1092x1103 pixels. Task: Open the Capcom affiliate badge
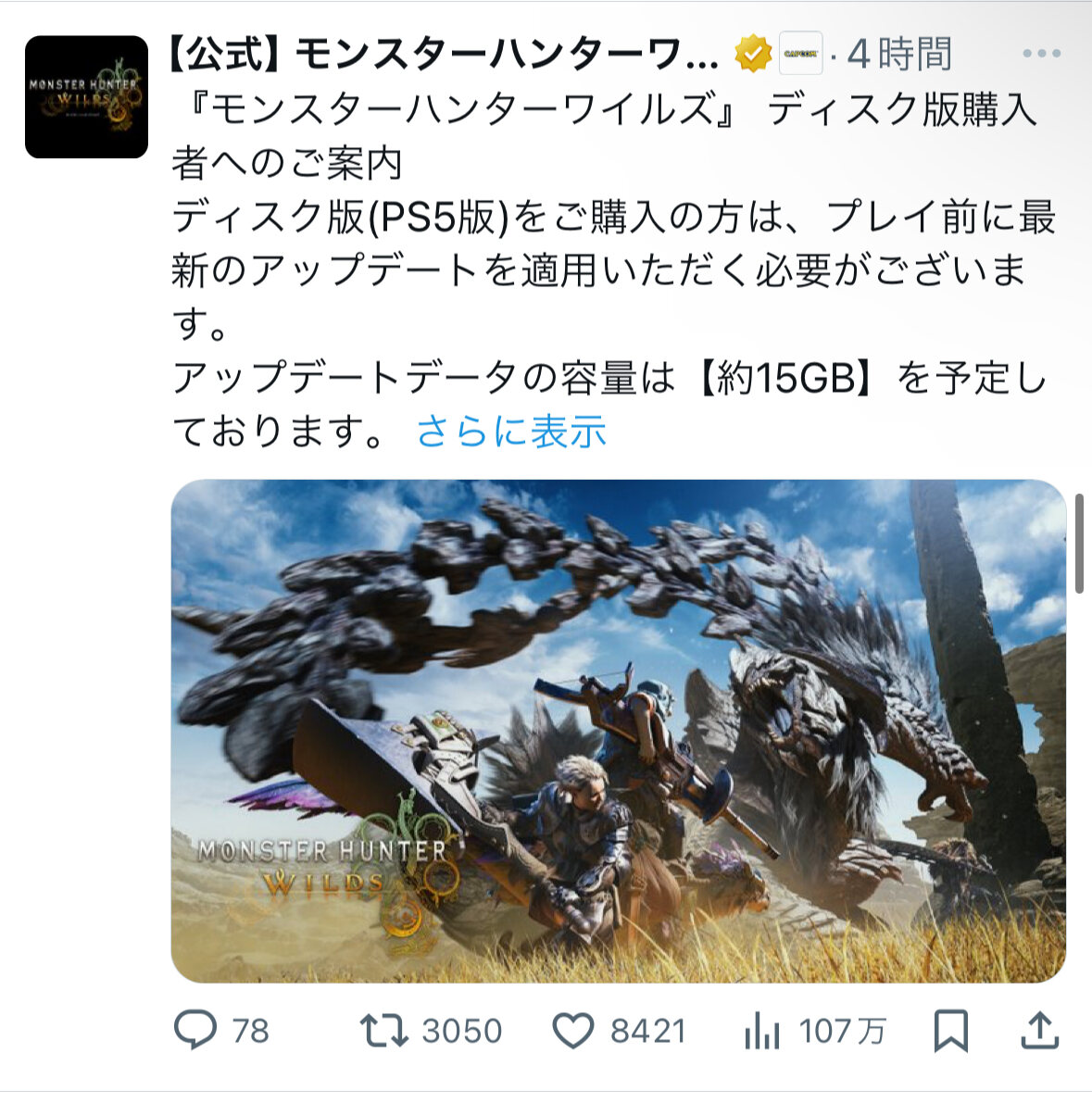click(800, 54)
